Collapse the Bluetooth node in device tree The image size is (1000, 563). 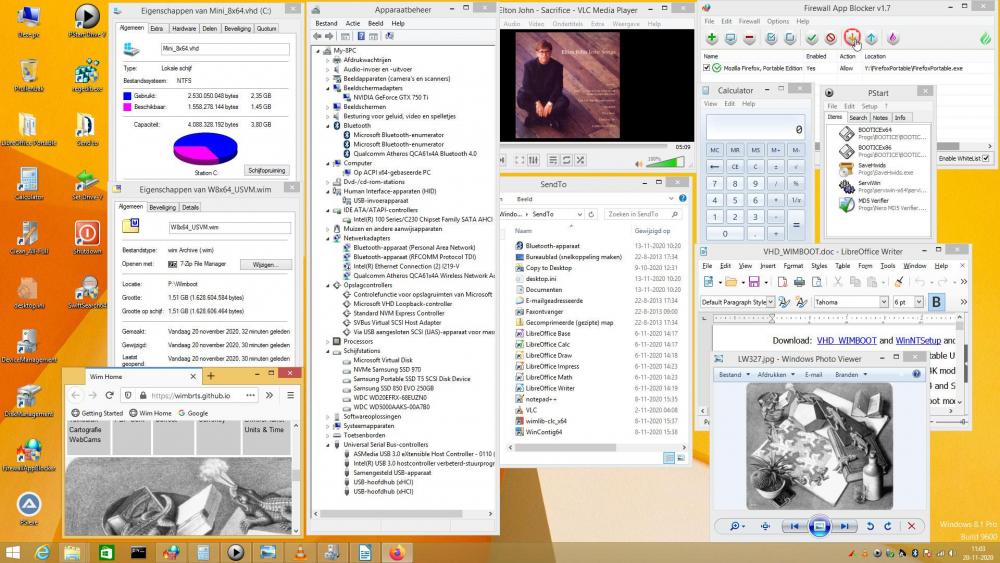click(x=328, y=125)
